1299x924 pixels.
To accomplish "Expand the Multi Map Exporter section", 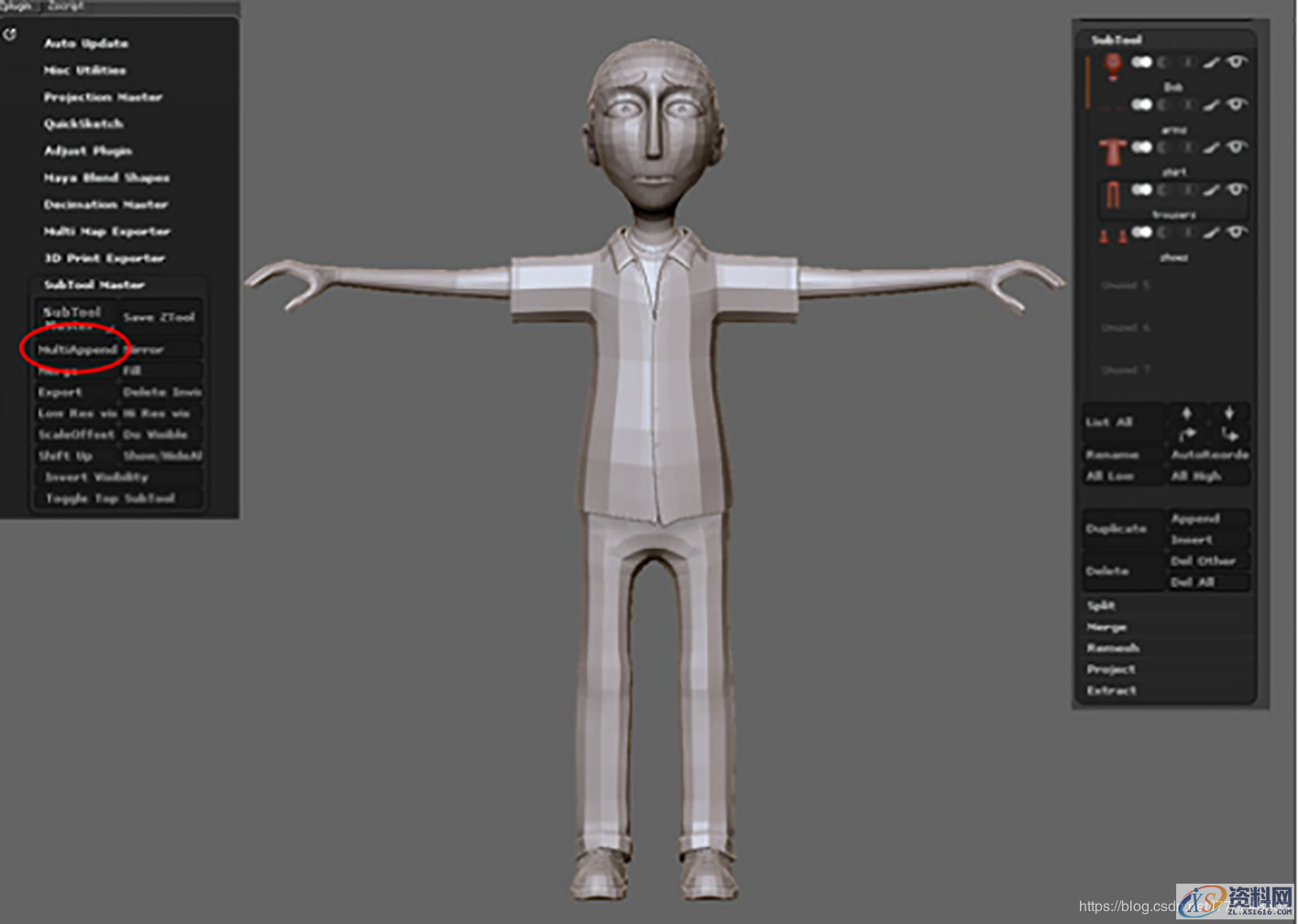I will [x=106, y=231].
